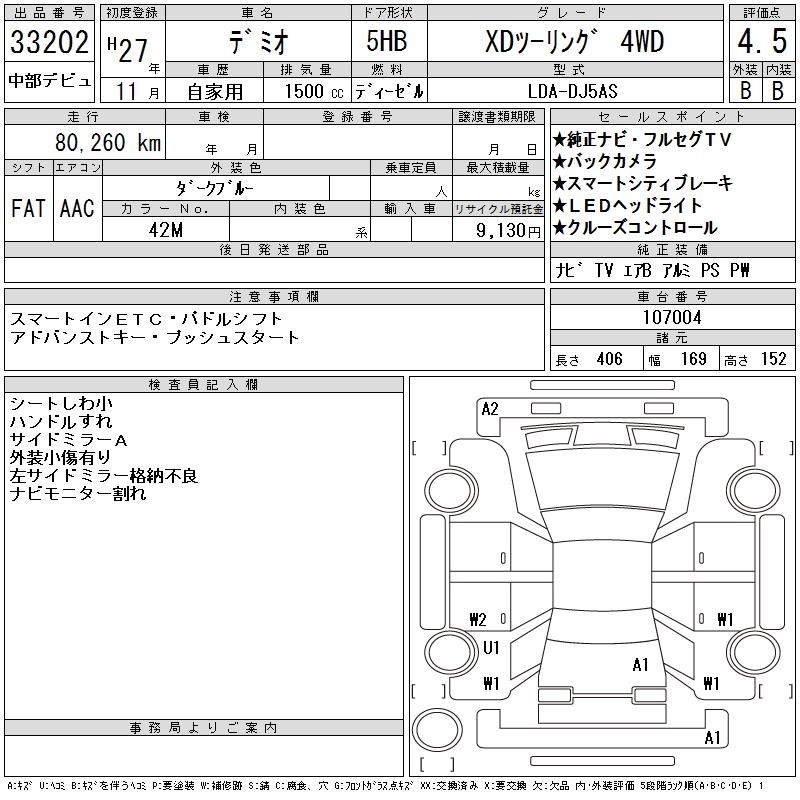Click the recycle deposit amount 9,130円
The image size is (800, 800).
tap(510, 230)
